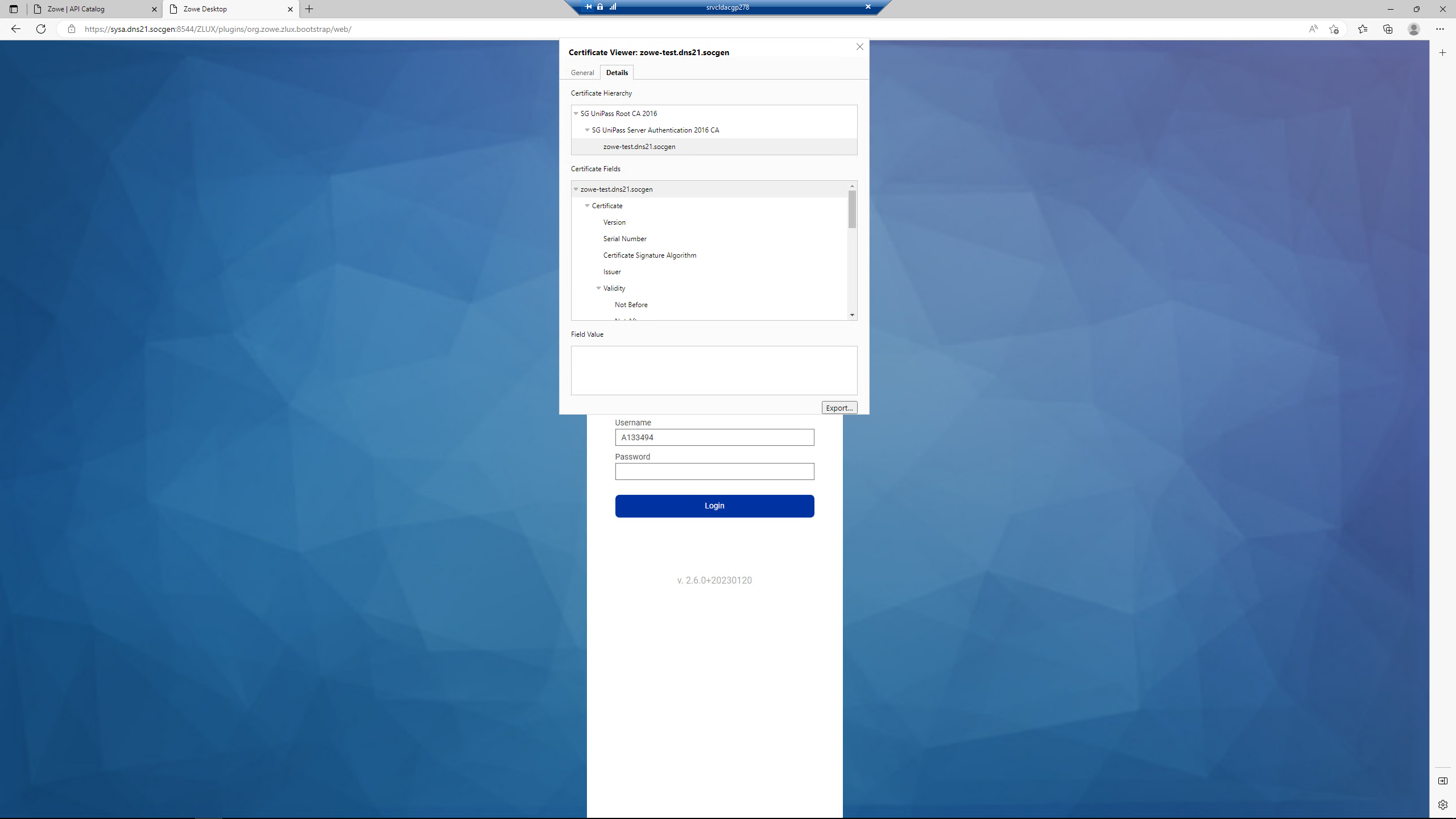Open the Favorites list icon

(x=1363, y=28)
